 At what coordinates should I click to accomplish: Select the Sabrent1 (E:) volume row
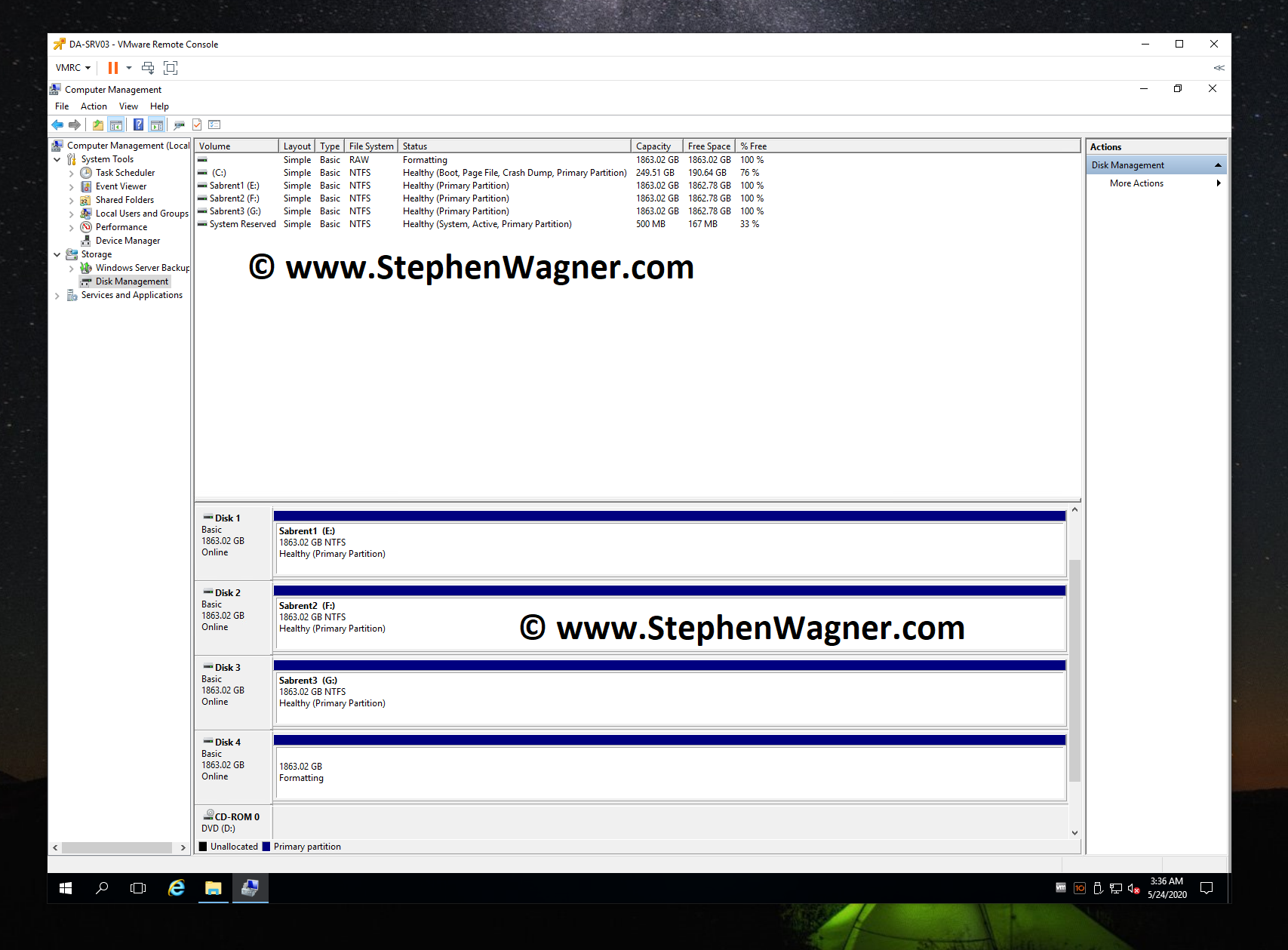tap(638, 186)
